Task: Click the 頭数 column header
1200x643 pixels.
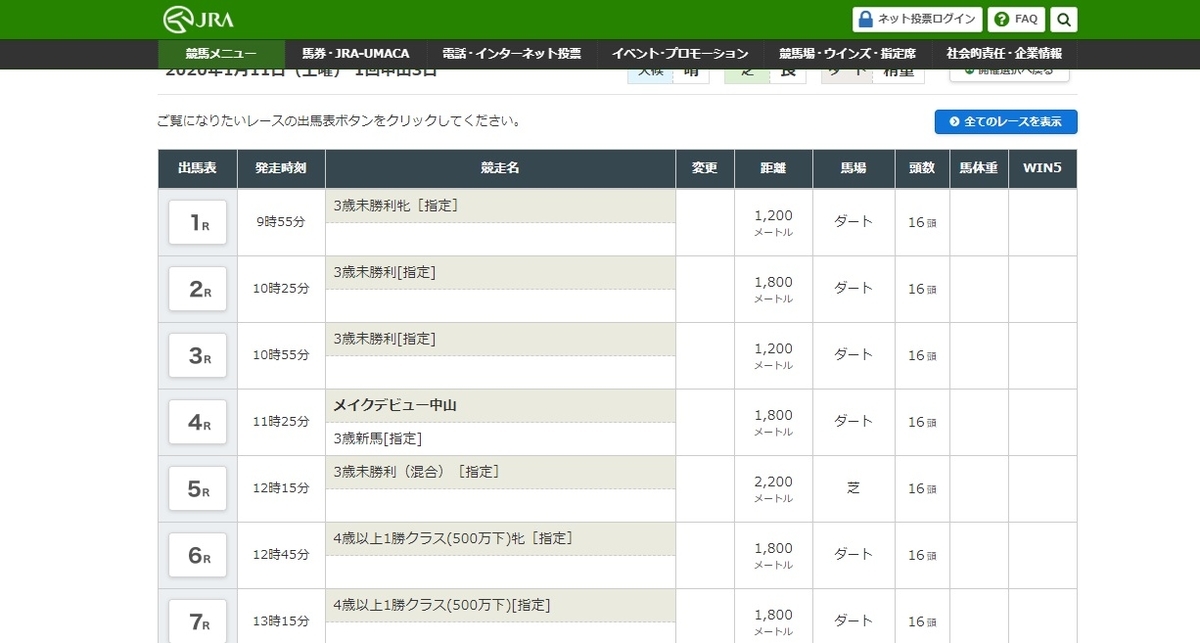Action: click(x=922, y=169)
